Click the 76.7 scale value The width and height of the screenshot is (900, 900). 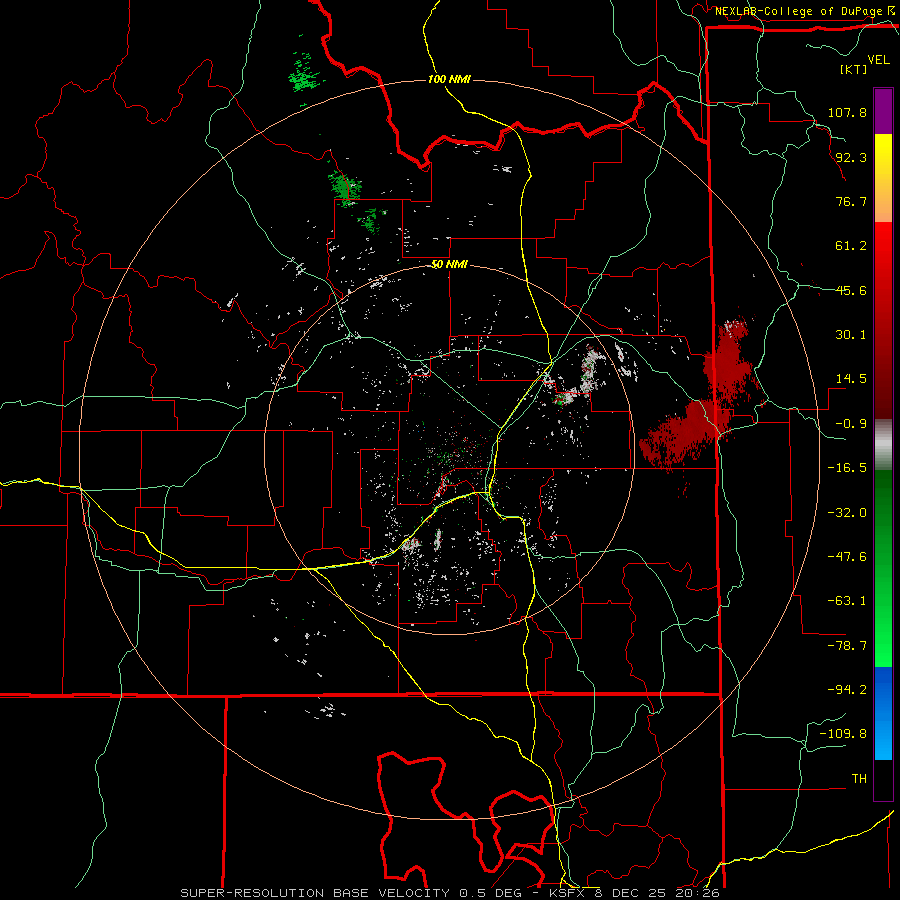click(851, 201)
